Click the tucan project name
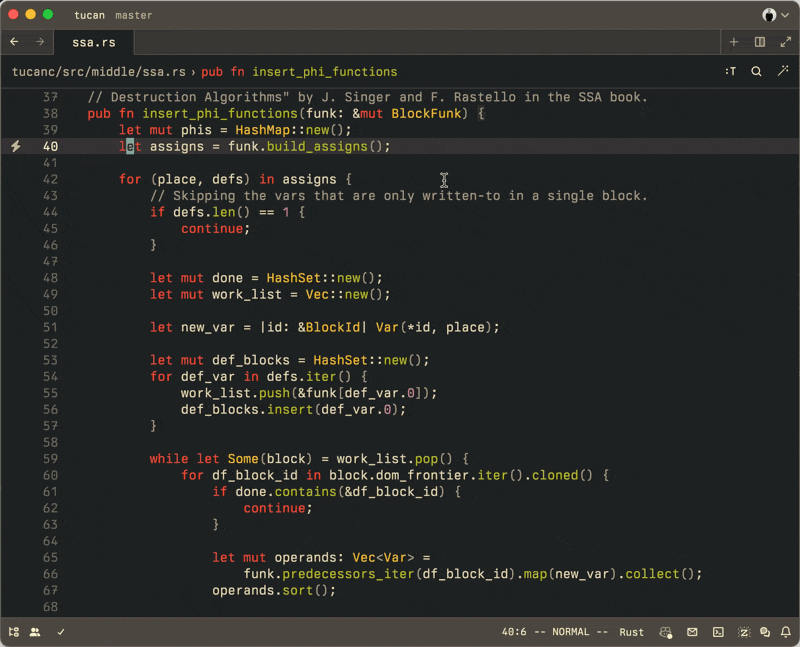This screenshot has height=647, width=800. [89, 15]
